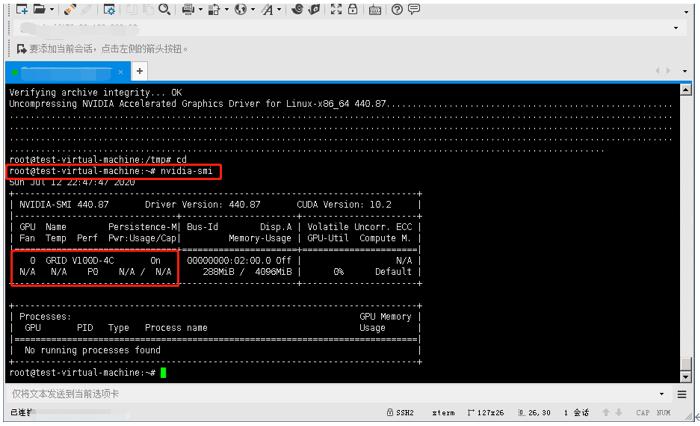Select the active blue session tab
The image size is (700, 426).
(67, 71)
